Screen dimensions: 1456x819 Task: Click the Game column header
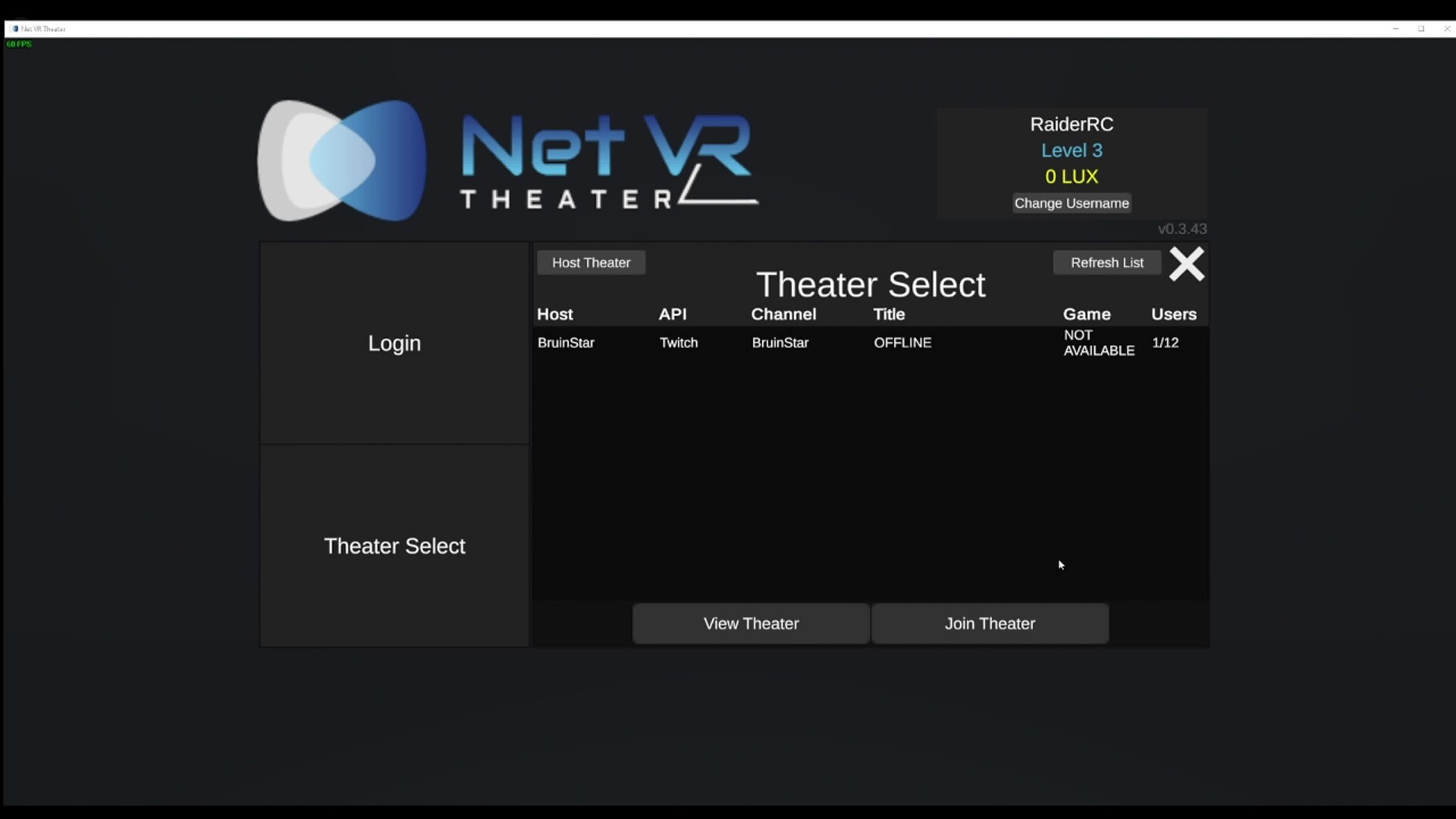pyautogui.click(x=1087, y=314)
